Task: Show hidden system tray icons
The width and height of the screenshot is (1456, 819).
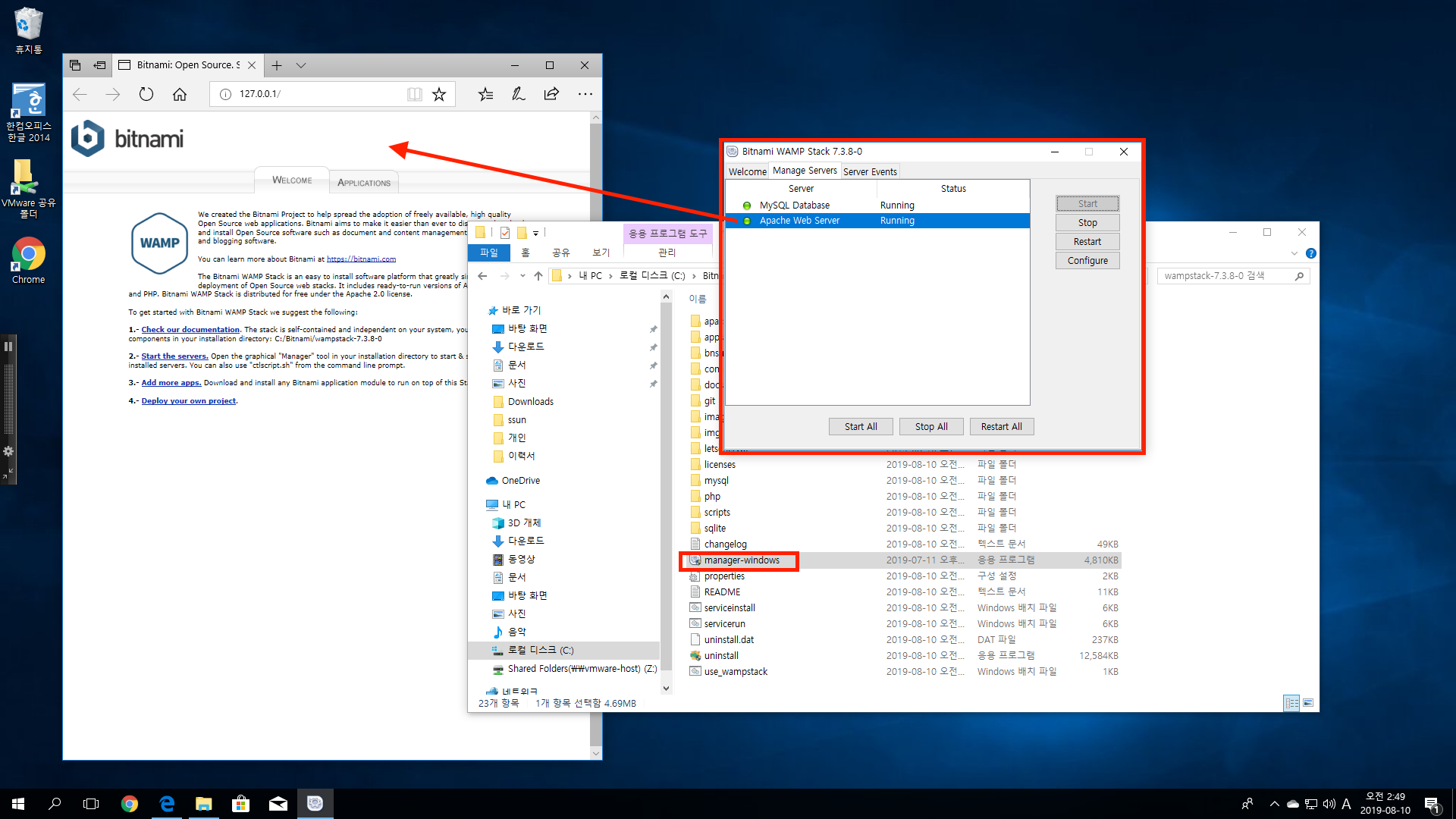Action: click(x=1274, y=804)
